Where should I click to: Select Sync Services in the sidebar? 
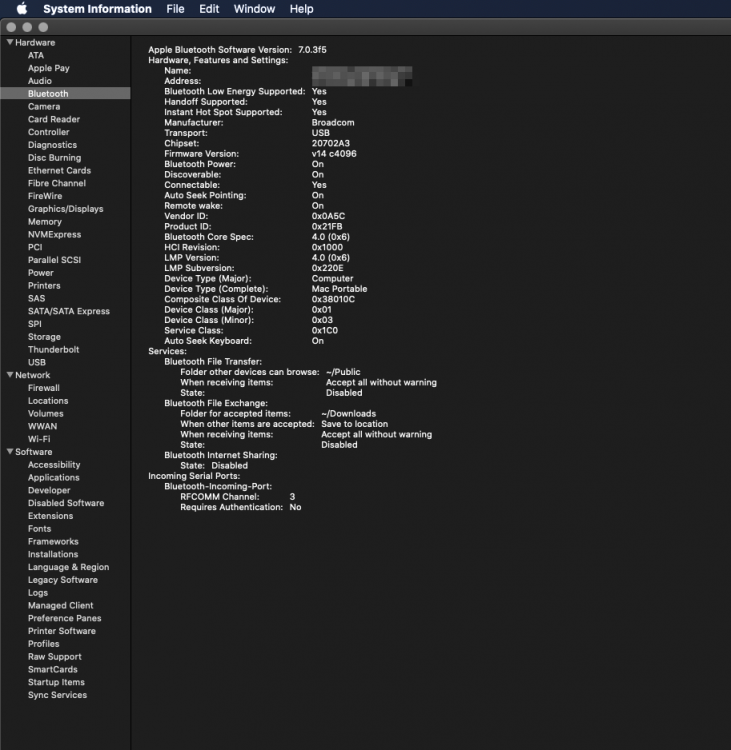pos(57,695)
